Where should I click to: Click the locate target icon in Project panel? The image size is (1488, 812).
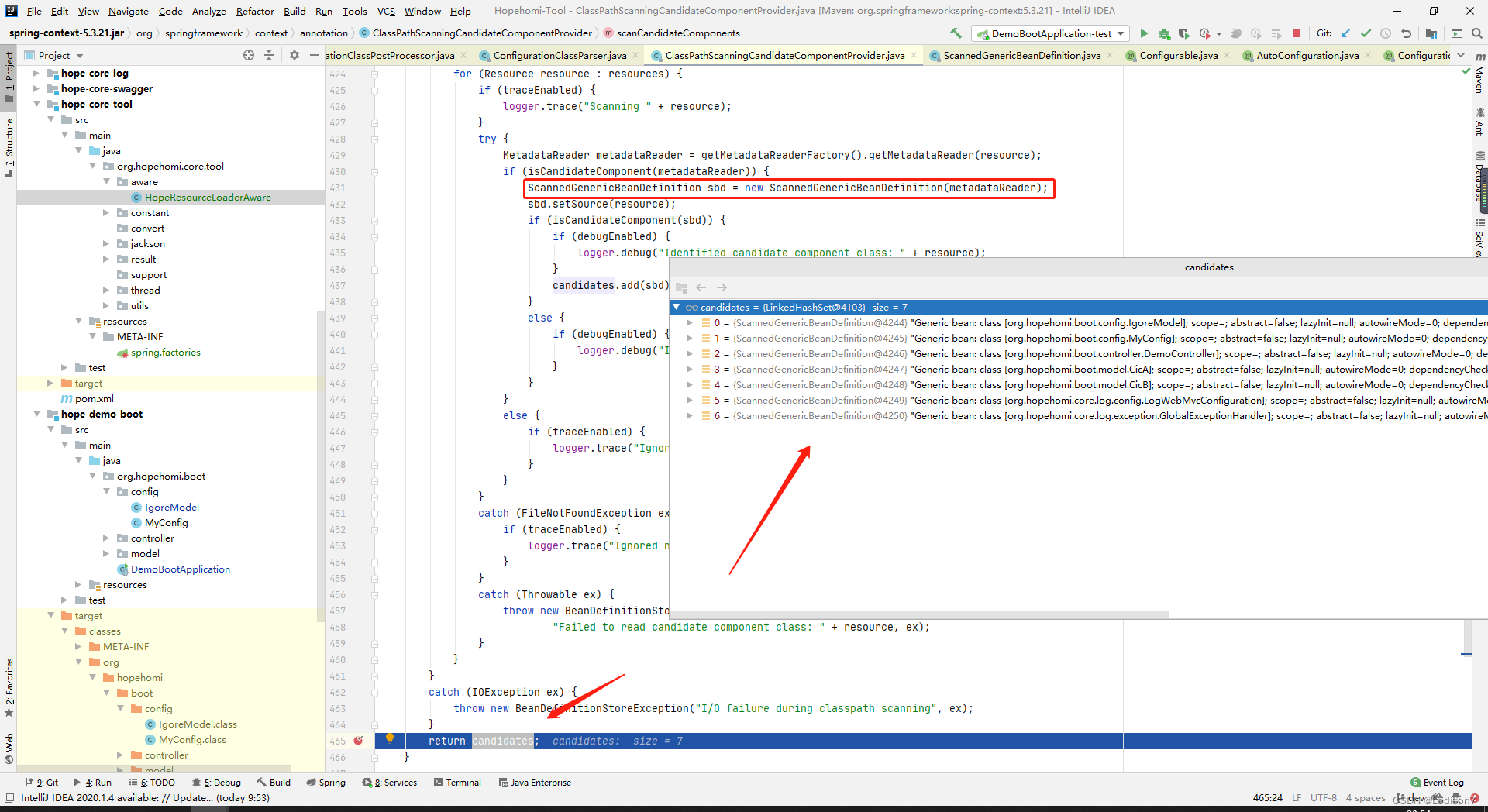coord(249,55)
